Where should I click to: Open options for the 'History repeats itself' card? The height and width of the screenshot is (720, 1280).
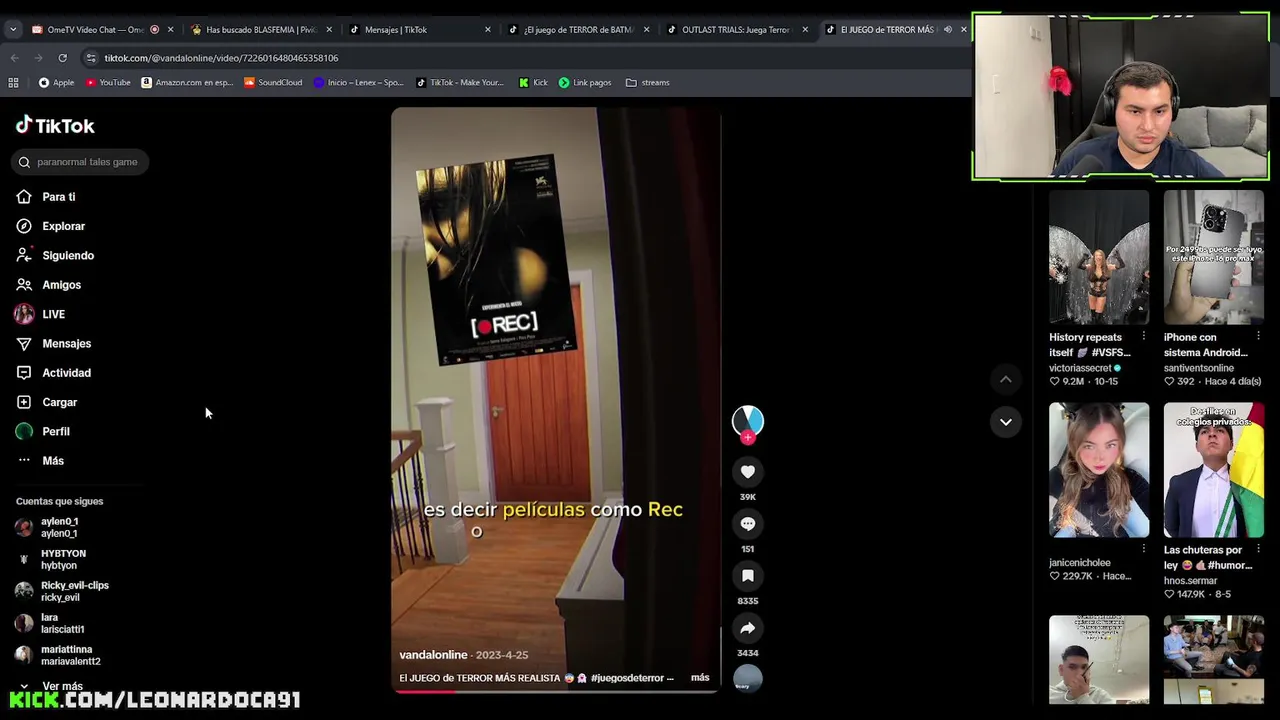coord(1144,336)
